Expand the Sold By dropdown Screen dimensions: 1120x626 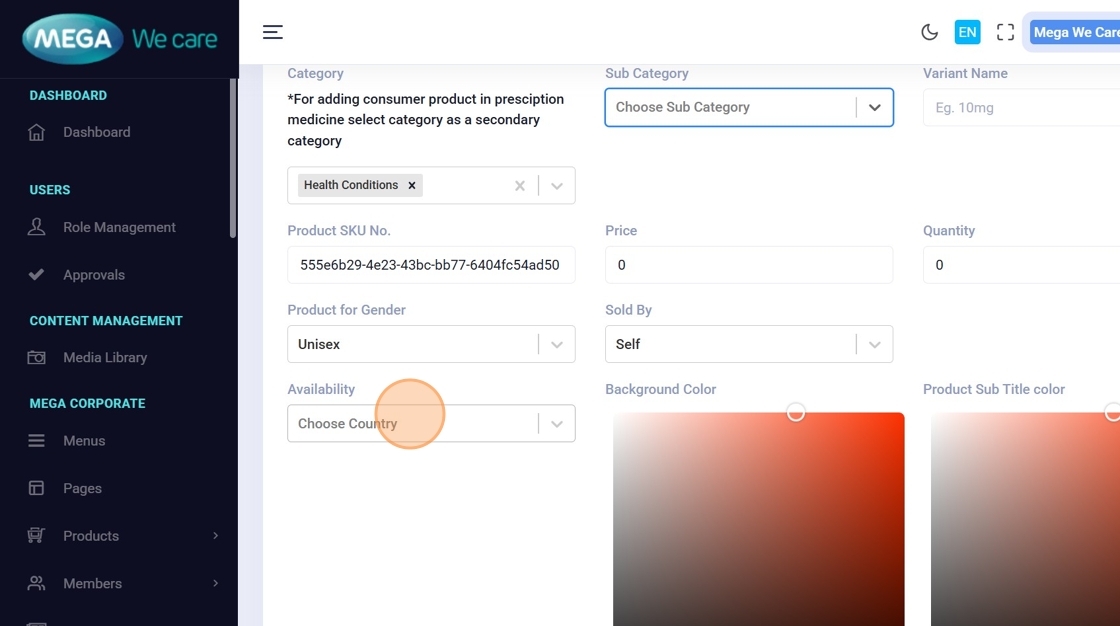point(874,344)
